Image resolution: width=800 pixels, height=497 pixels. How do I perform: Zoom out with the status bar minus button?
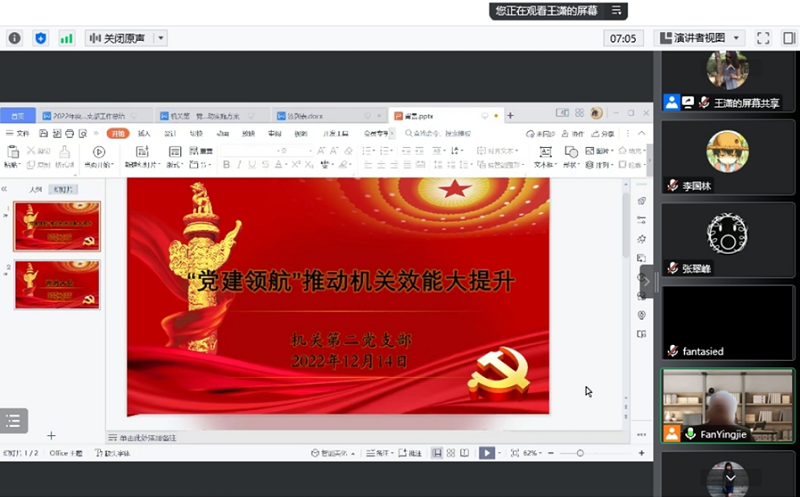click(551, 453)
